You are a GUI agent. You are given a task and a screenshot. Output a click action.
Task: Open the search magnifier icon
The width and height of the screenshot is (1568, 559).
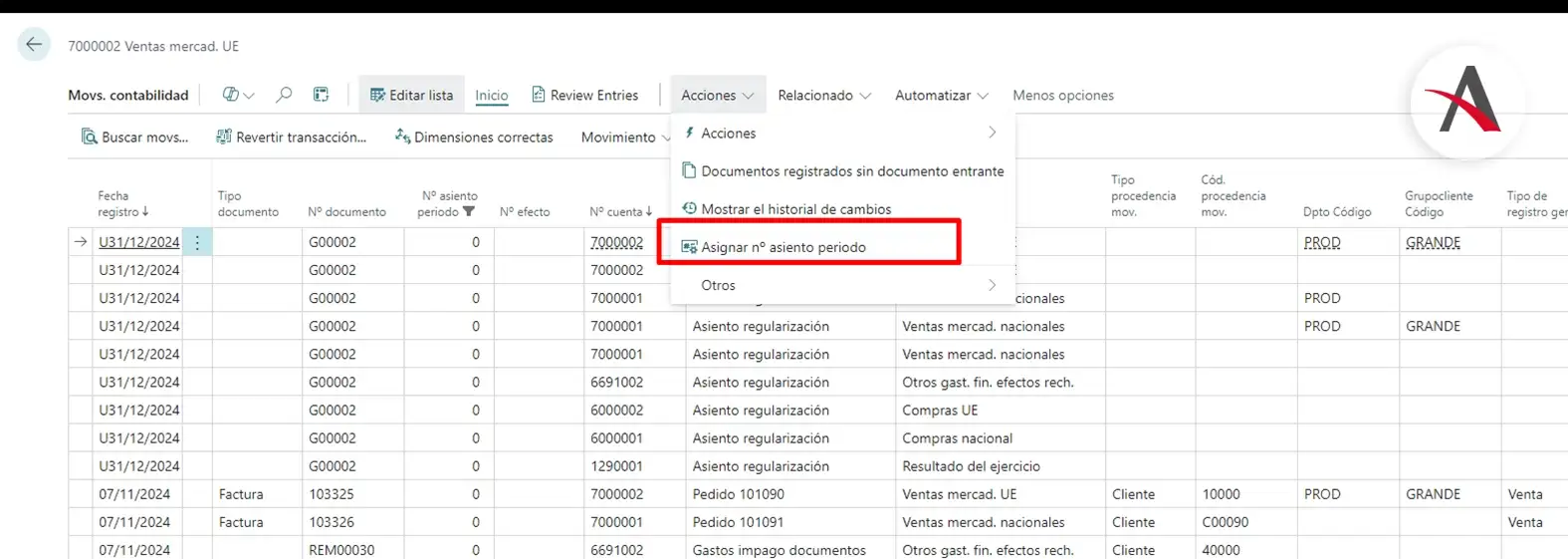click(284, 95)
